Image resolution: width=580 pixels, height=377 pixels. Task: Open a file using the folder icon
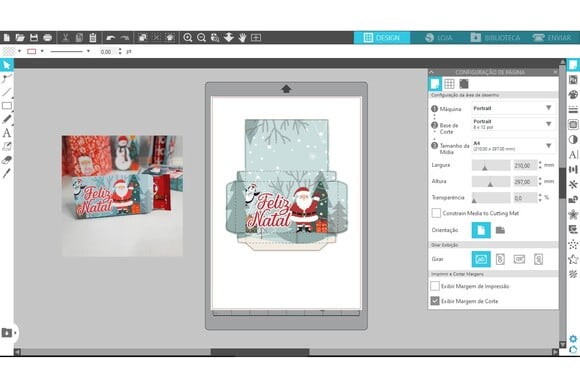point(20,37)
